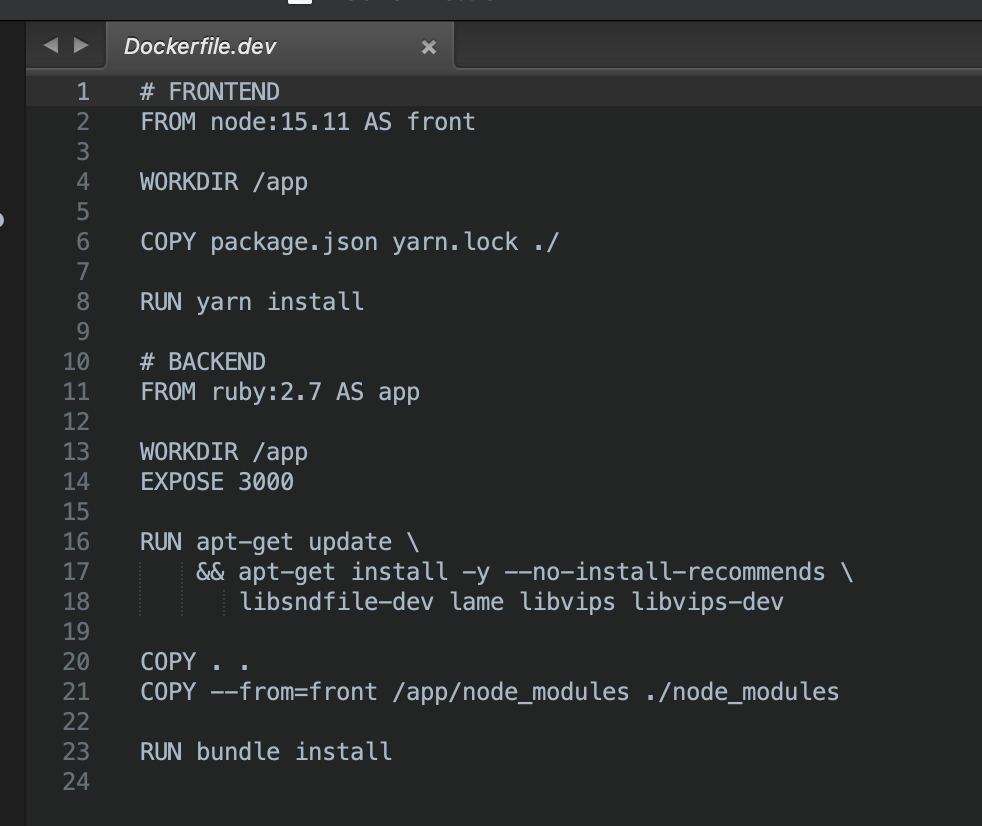Click on 'ruby:2.7' image name
Viewport: 982px width, 826px height.
[x=266, y=392]
